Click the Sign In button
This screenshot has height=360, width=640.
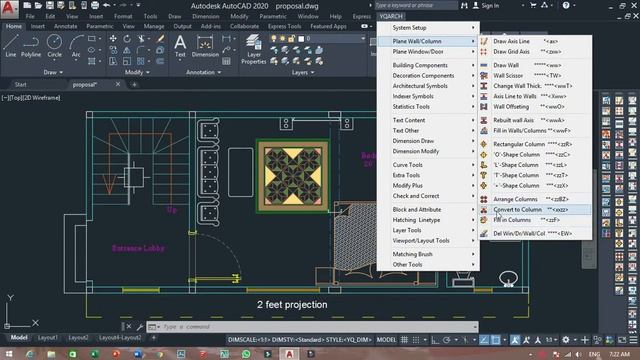[x=486, y=6]
